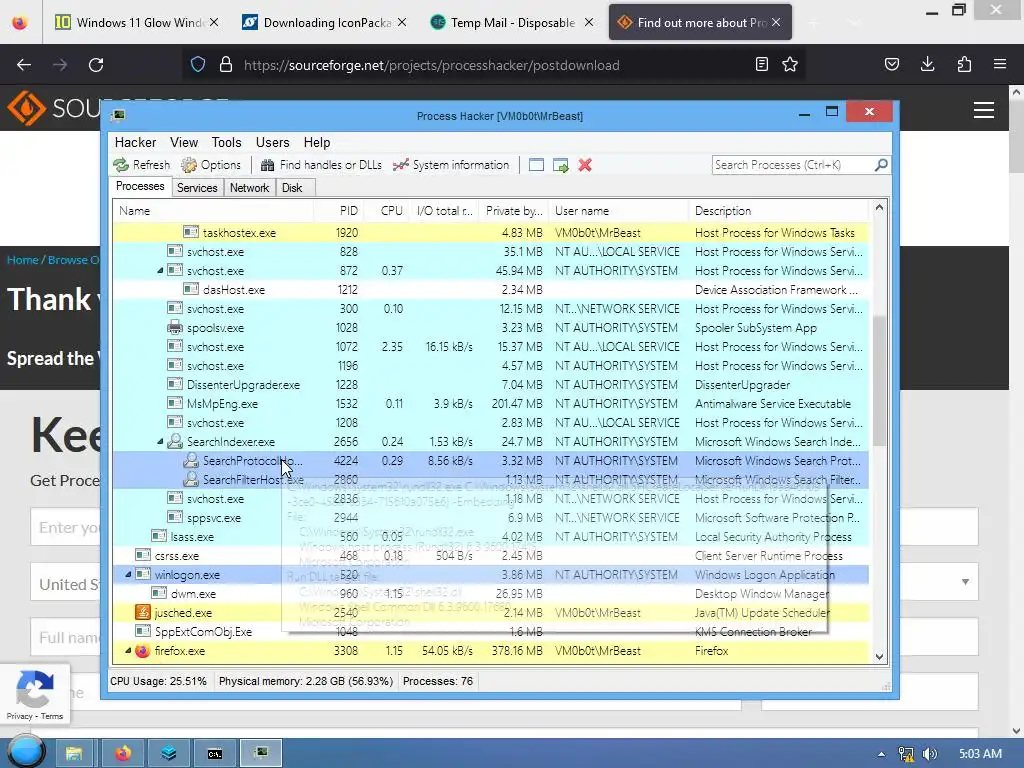
Task: Click the Firefox back arrow
Action: click(24, 65)
